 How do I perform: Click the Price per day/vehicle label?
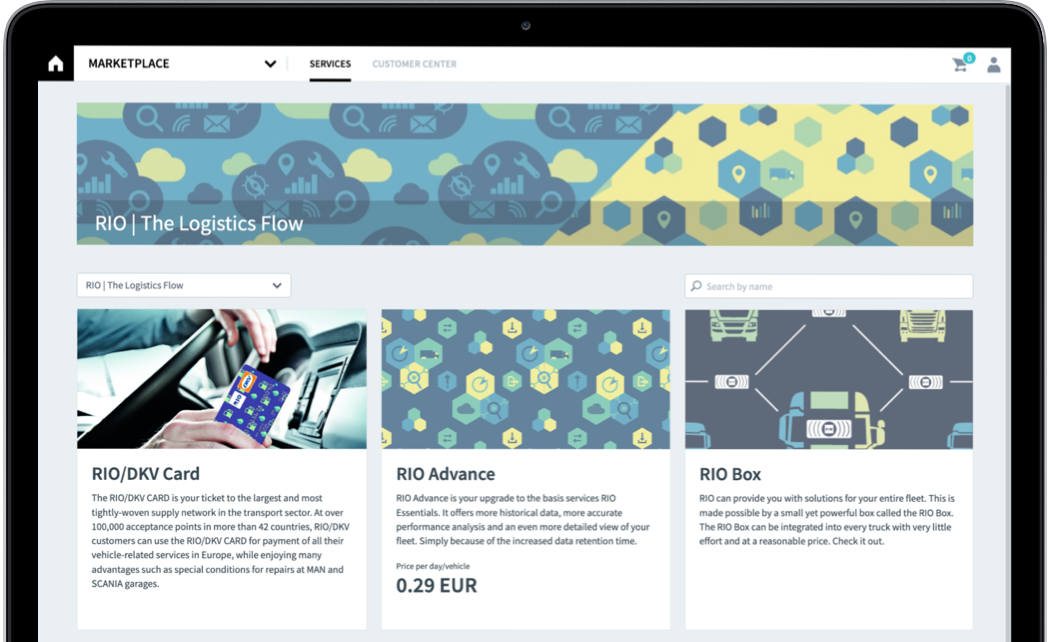pos(433,566)
